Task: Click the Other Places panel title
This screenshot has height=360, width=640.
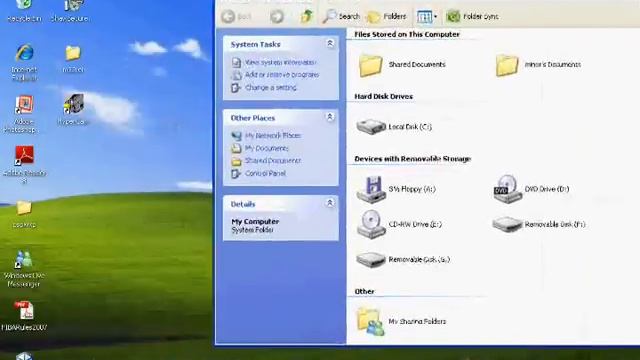Action: pos(253,118)
